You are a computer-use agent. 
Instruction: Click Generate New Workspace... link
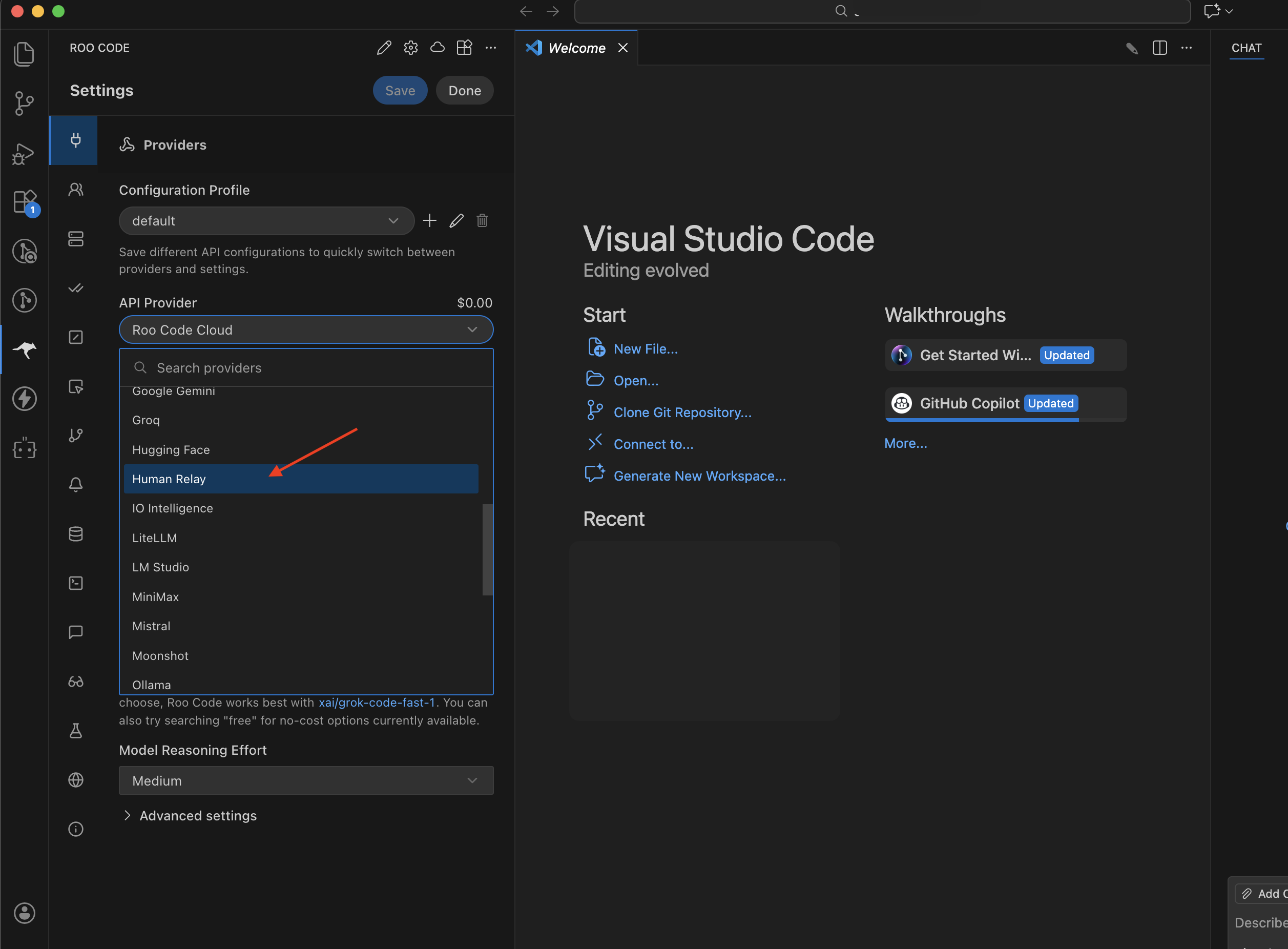click(x=699, y=476)
